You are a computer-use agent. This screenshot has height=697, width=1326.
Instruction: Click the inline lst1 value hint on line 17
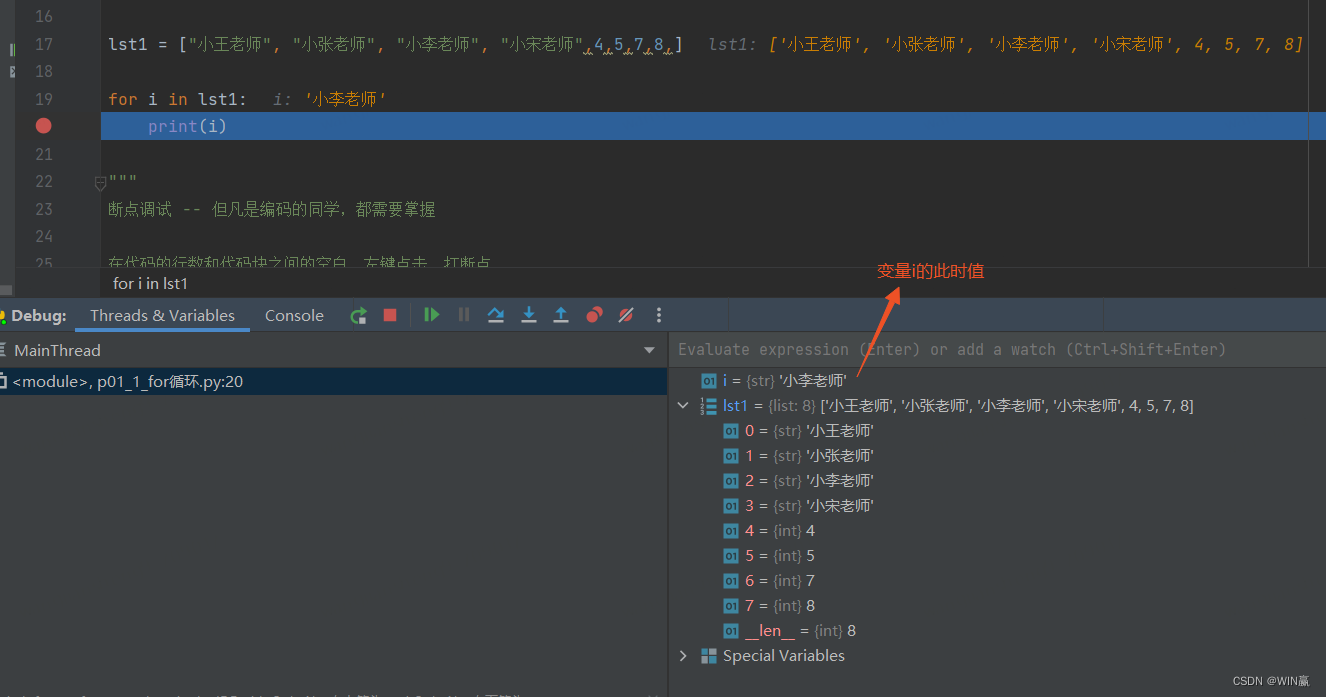point(1006,44)
